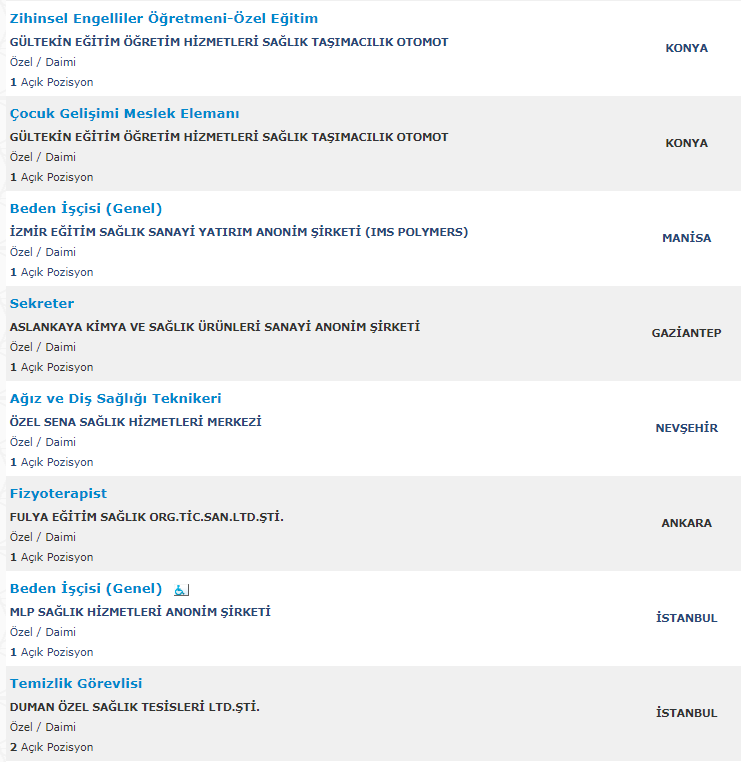Click FULYA EĞİTİM SAĞLIK company name
This screenshot has height=762, width=741.
pos(147,517)
